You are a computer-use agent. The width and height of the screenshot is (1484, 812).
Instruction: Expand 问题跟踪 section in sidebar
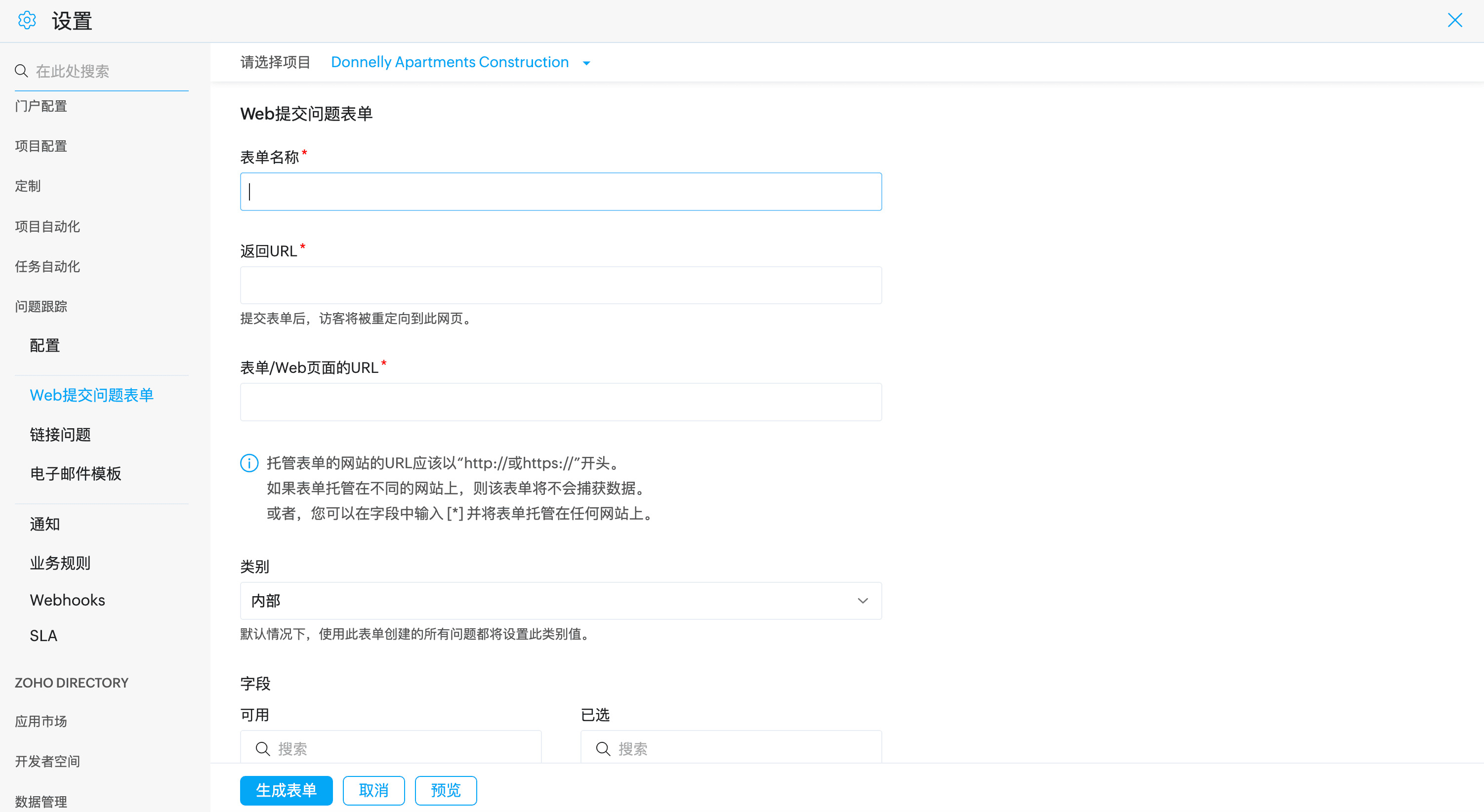coord(41,306)
